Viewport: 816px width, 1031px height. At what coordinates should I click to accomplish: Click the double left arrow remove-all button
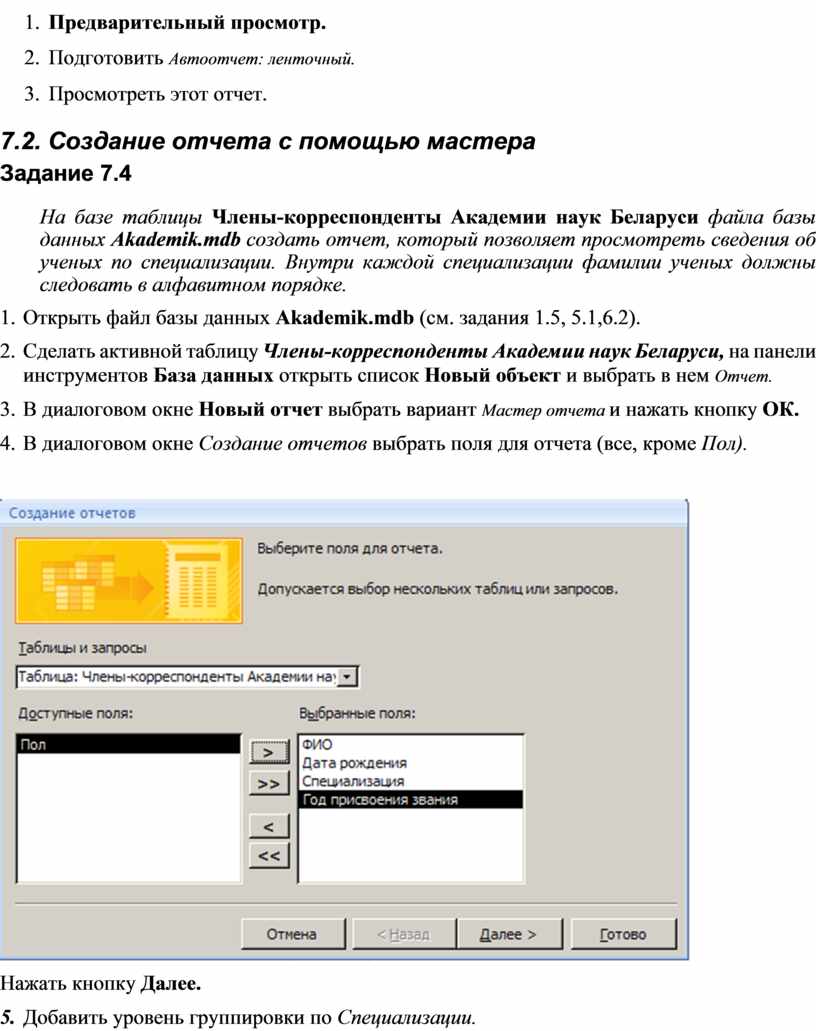[x=269, y=856]
